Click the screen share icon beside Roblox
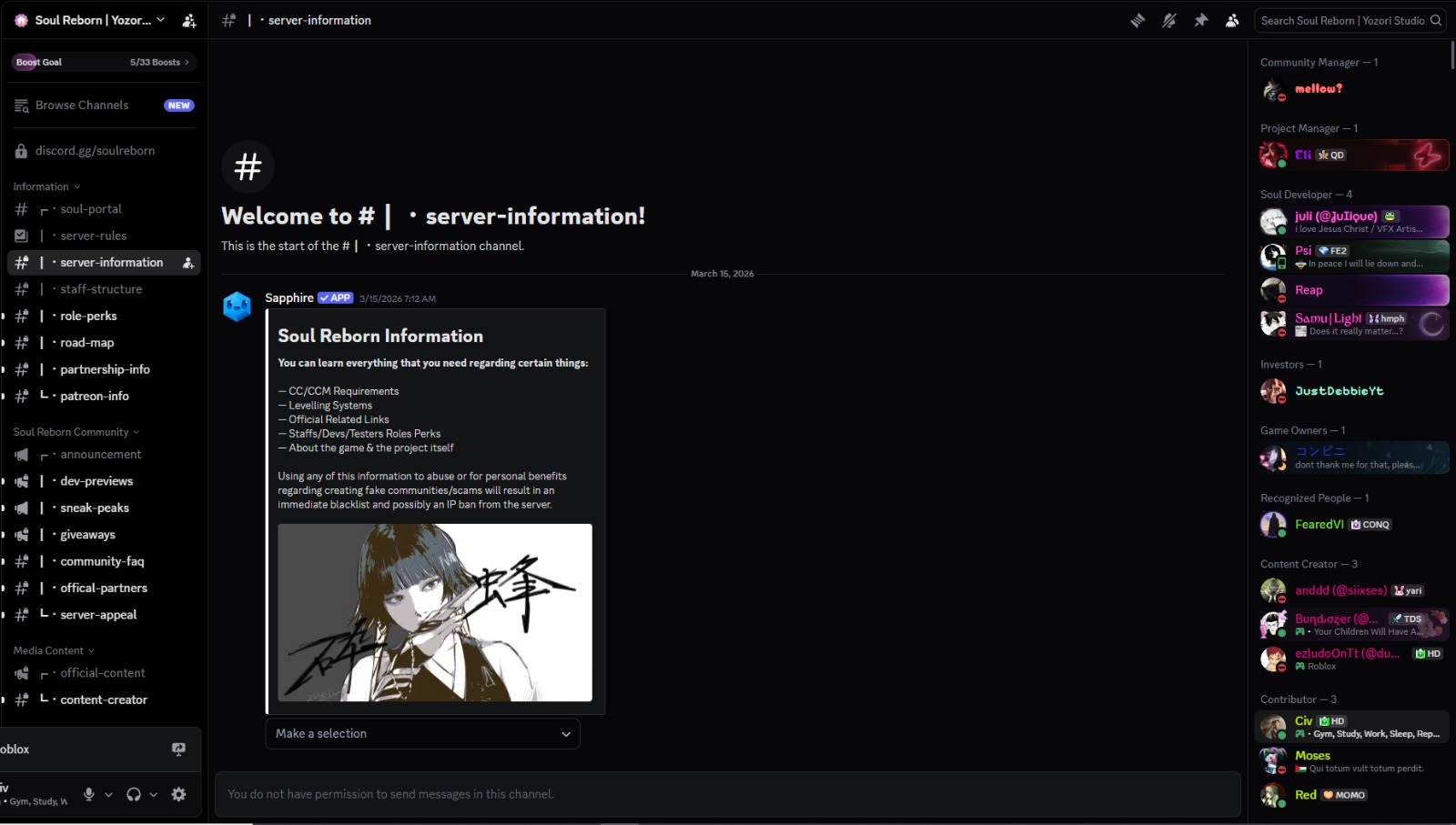The image size is (1456, 825). coord(178,749)
